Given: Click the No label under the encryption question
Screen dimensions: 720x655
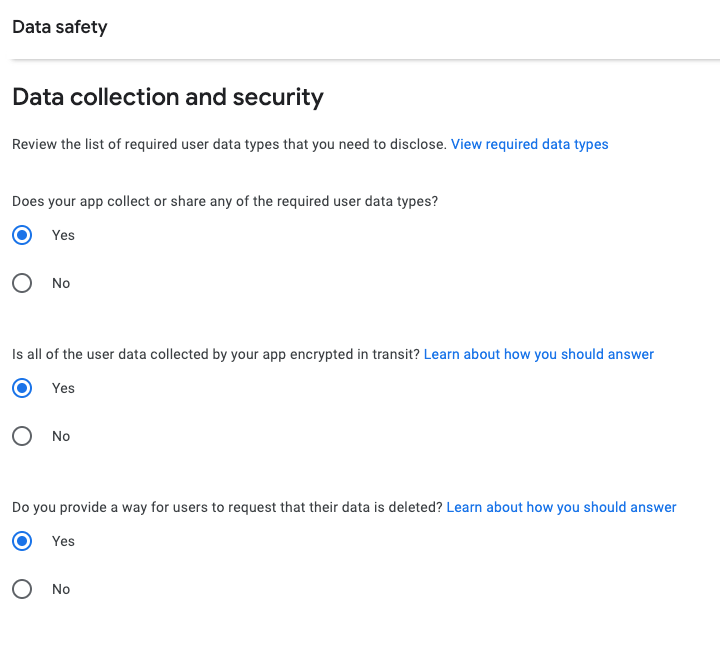Looking at the screenshot, I should coord(61,436).
